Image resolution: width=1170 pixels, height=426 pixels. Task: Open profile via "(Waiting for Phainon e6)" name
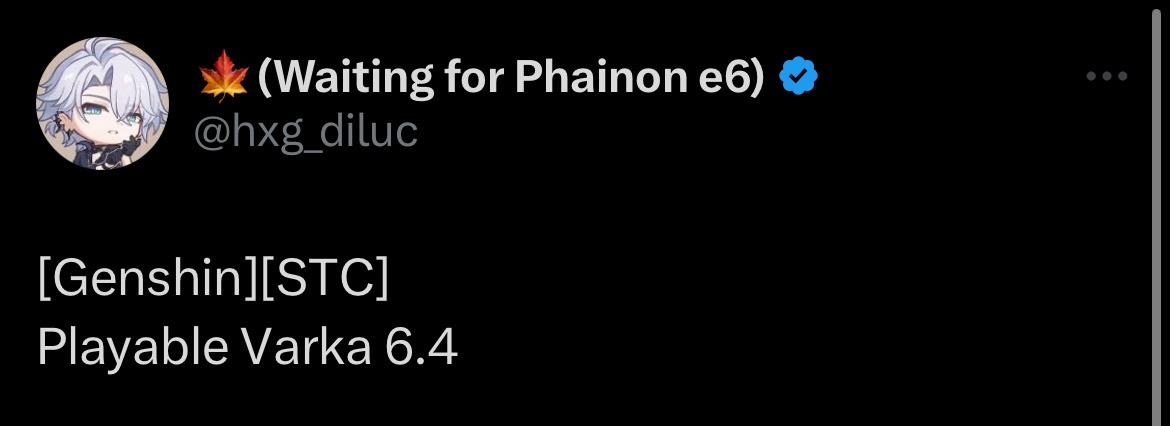[511, 76]
